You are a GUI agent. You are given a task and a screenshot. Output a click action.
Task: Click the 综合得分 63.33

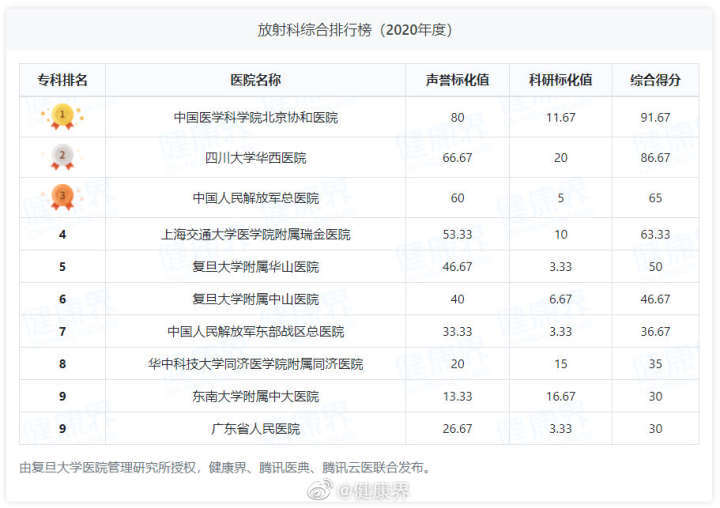(655, 234)
